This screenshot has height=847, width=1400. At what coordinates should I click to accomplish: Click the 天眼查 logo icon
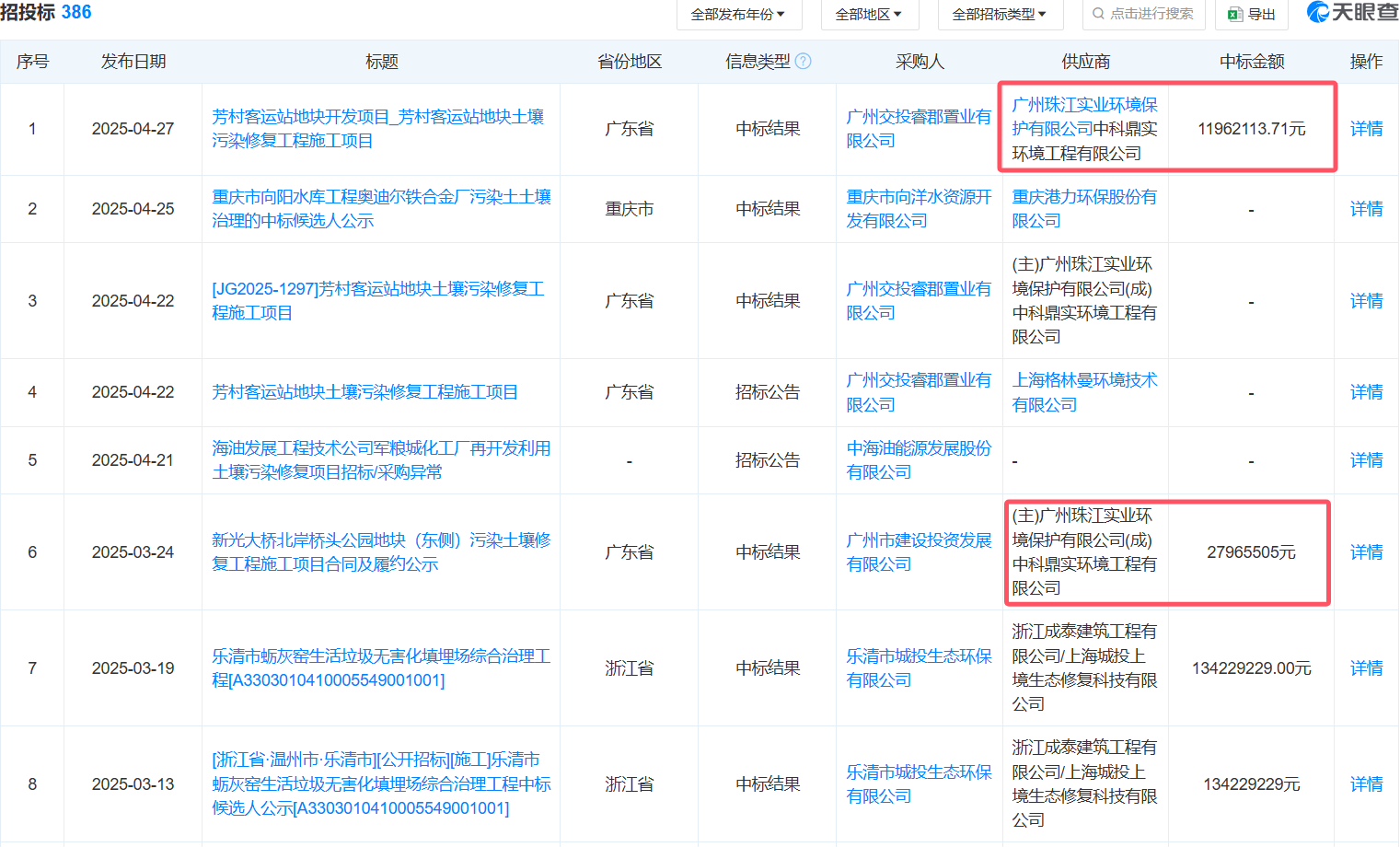tap(1318, 12)
